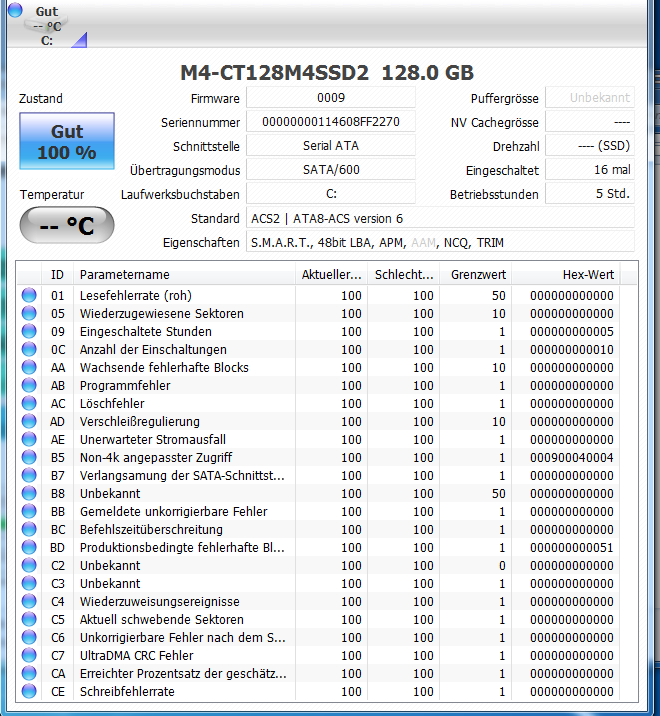Click status icon of Anzahl der Einschaltungen
Image resolution: width=660 pixels, height=716 pixels.
[29, 349]
